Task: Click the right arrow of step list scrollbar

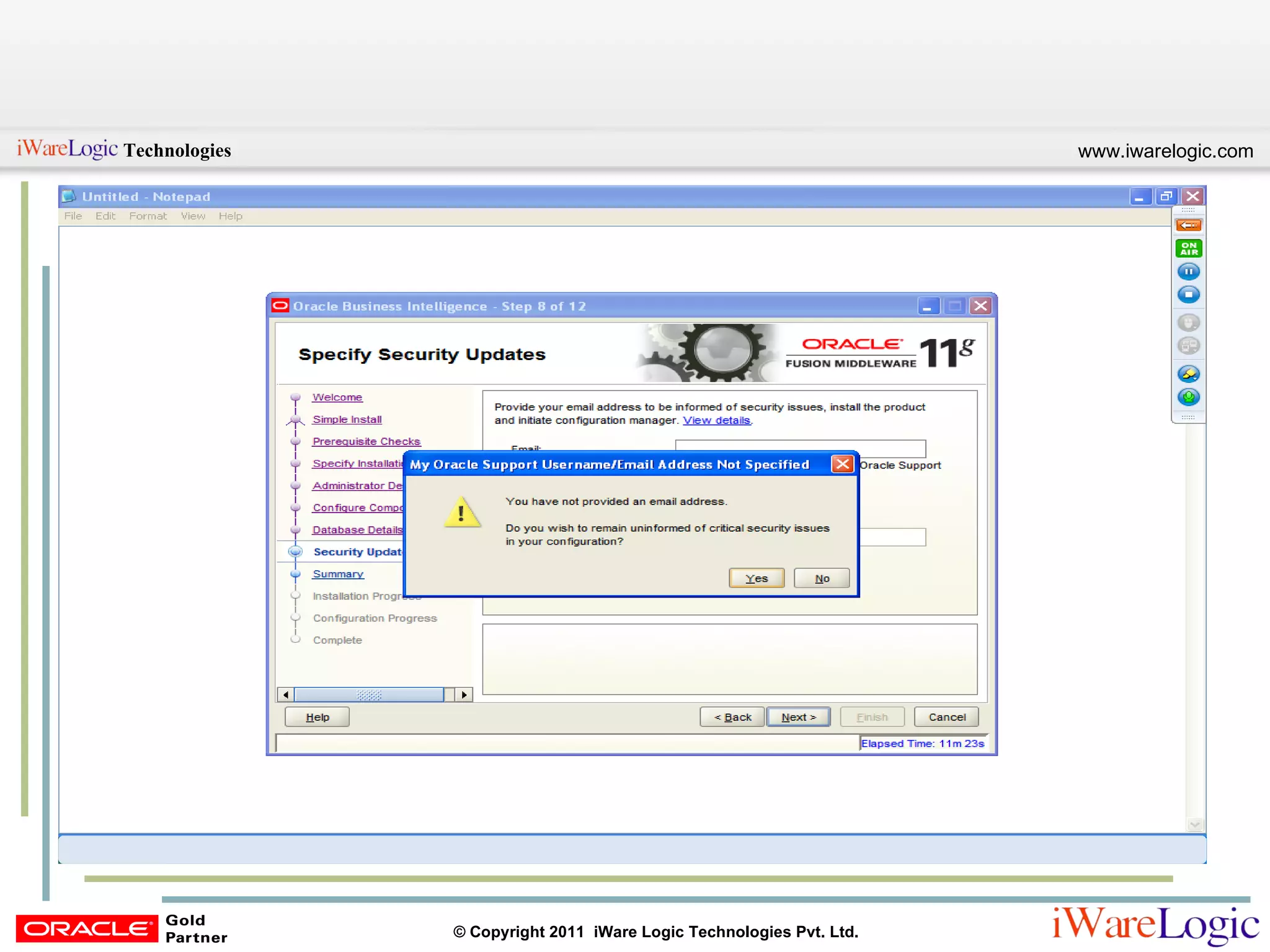Action: point(464,695)
